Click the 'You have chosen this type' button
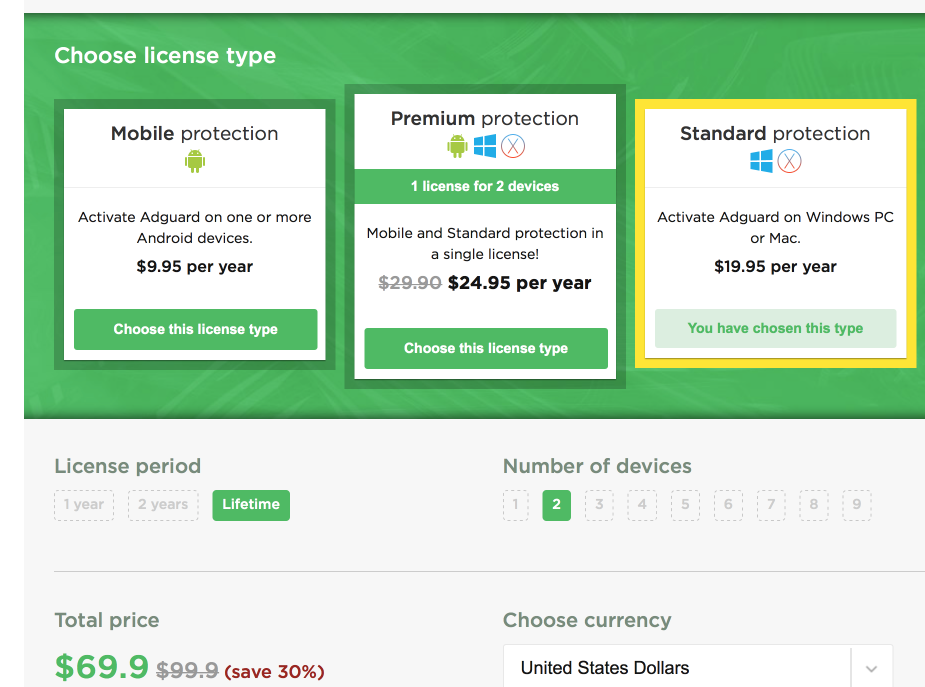The image size is (925, 687). [775, 328]
